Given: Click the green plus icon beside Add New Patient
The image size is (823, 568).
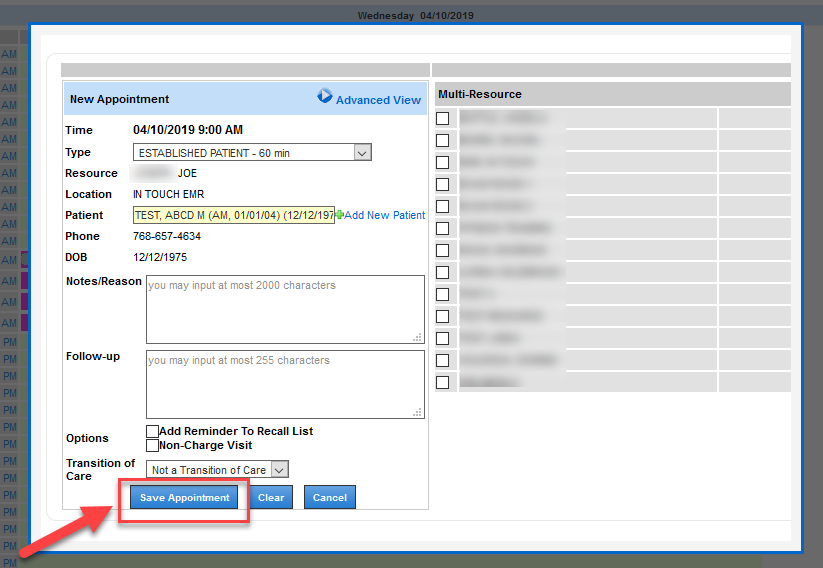Looking at the screenshot, I should [340, 215].
